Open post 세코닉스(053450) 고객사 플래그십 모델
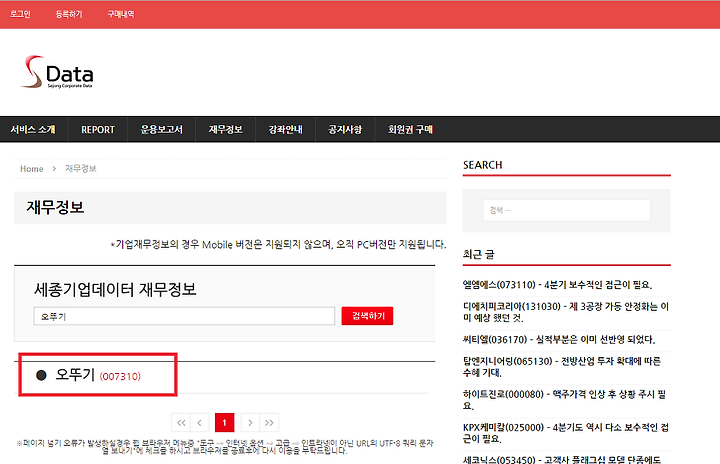 (562, 459)
